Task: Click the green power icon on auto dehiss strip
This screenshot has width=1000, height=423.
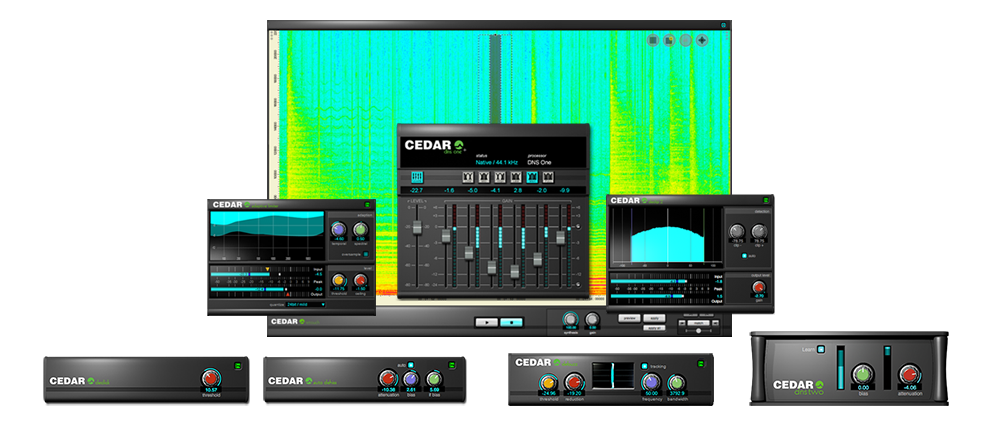Action: 452,365
